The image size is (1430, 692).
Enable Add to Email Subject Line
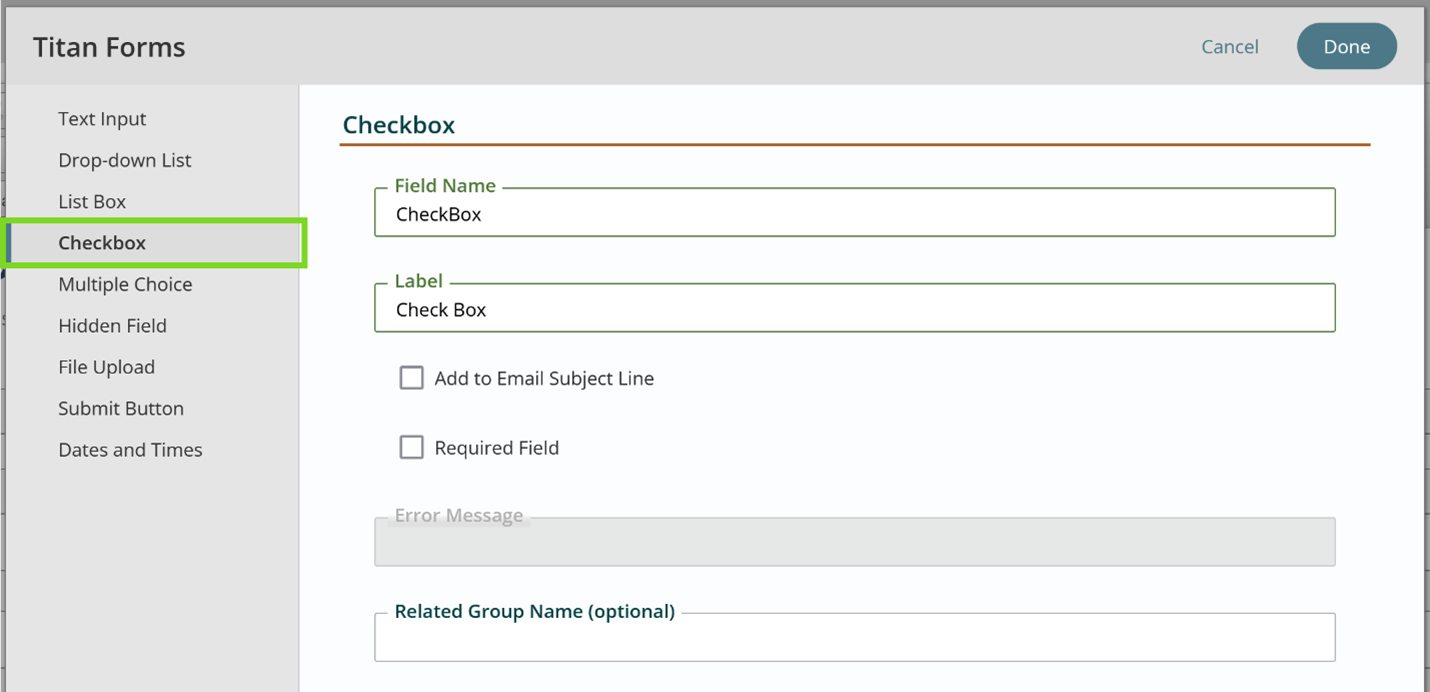point(412,378)
